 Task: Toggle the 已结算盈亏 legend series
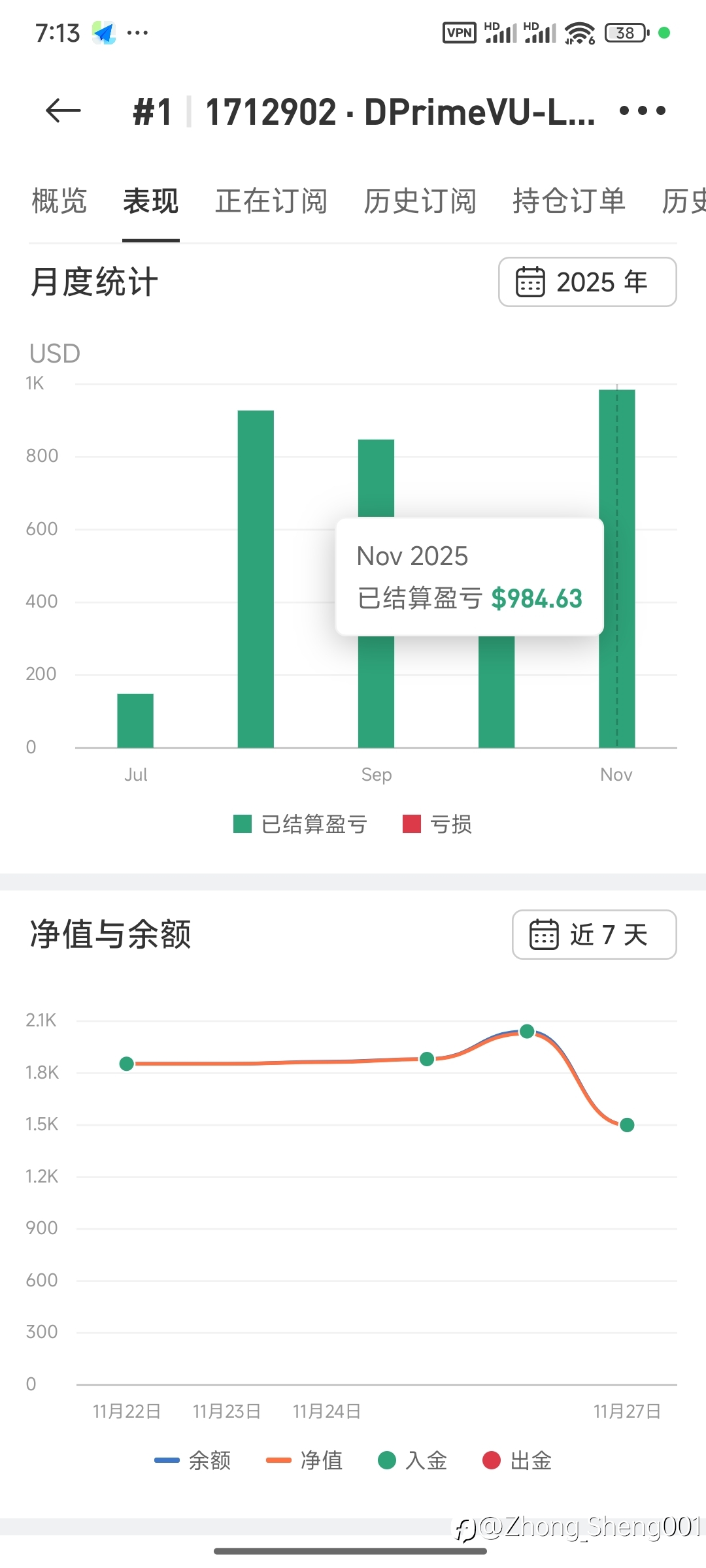click(301, 824)
